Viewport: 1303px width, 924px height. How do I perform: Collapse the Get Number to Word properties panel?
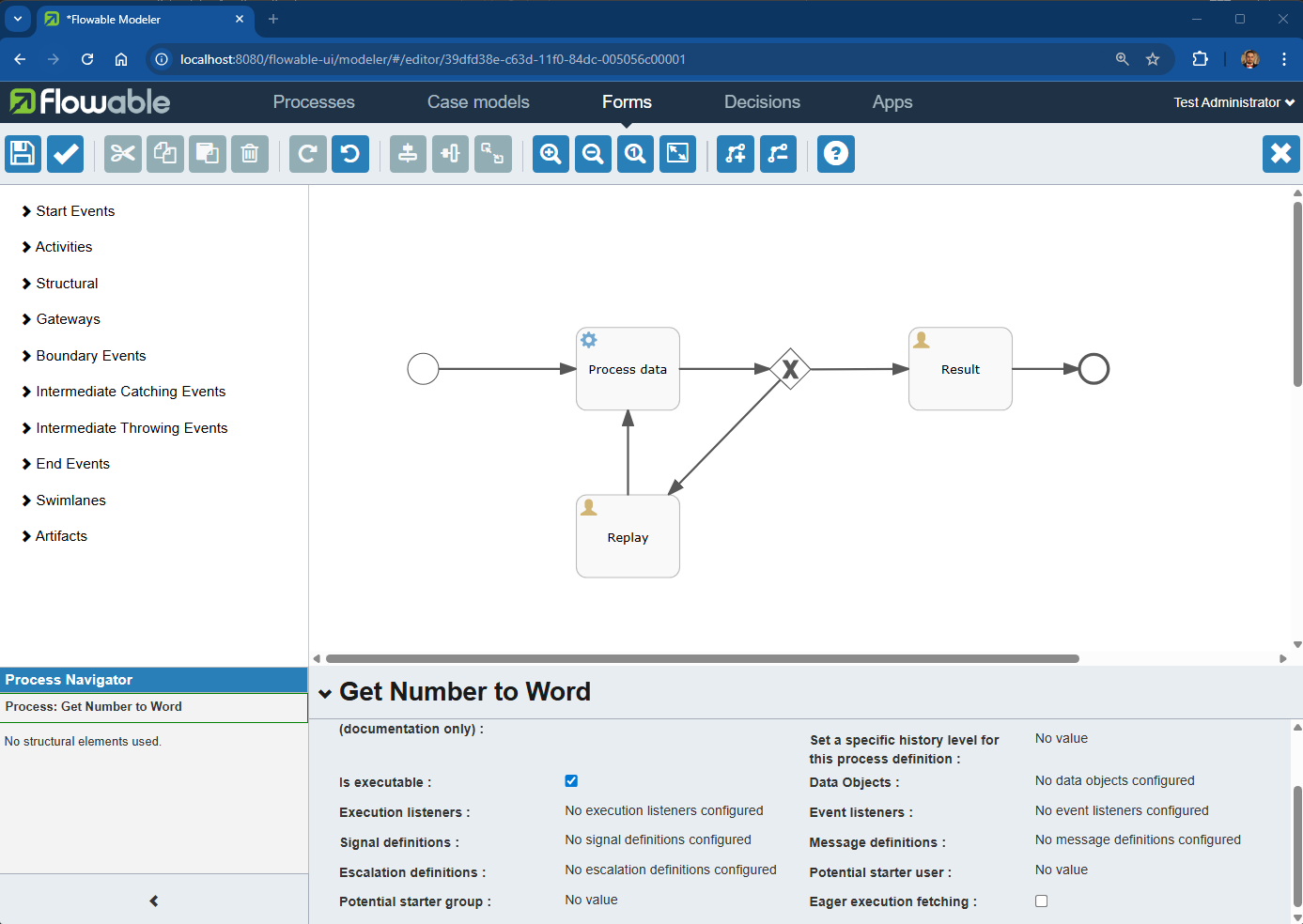point(325,694)
